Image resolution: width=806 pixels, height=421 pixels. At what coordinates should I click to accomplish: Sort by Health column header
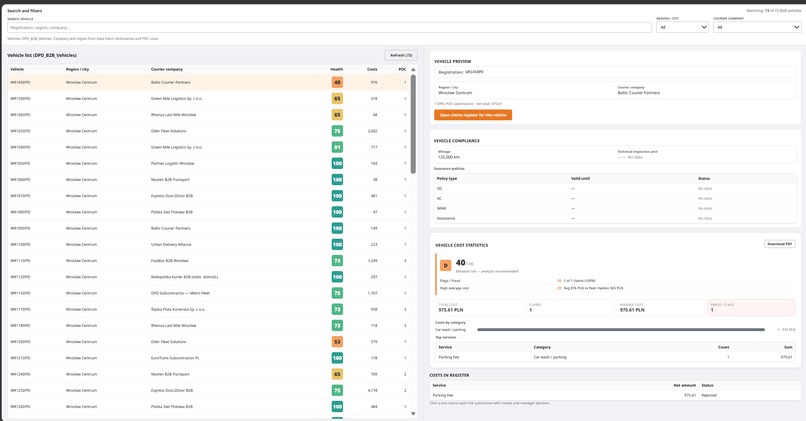coord(337,69)
